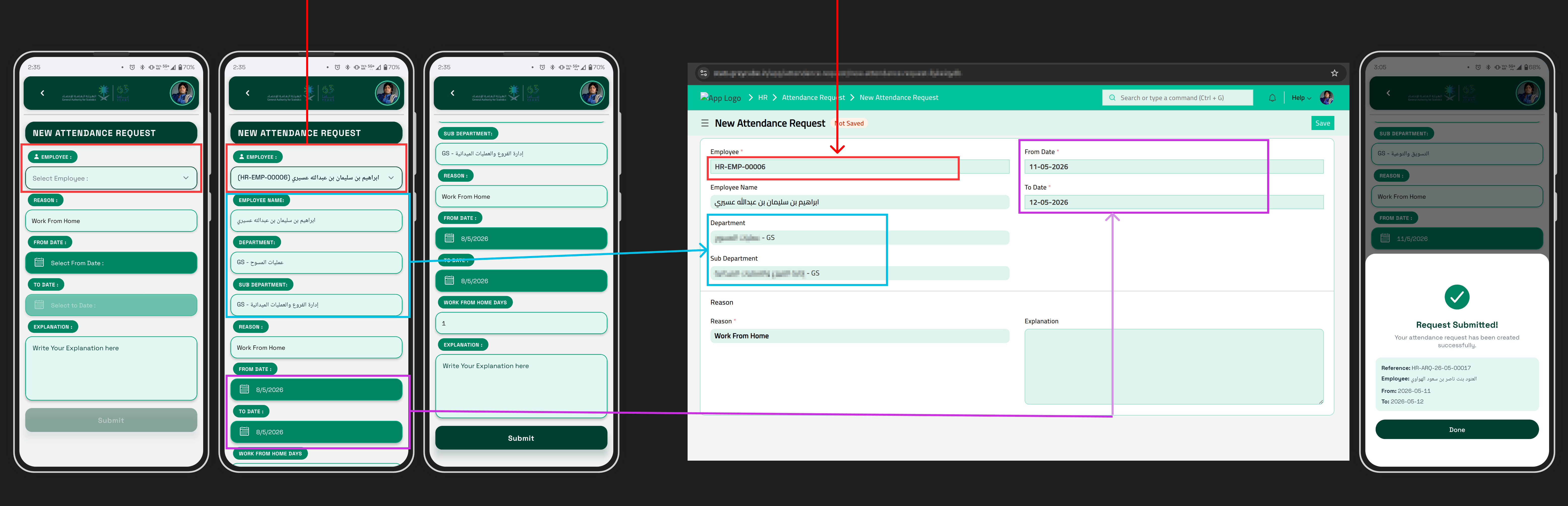Image resolution: width=1568 pixels, height=506 pixels.
Task: Open user avatar menu in web navbar
Action: (x=1326, y=98)
